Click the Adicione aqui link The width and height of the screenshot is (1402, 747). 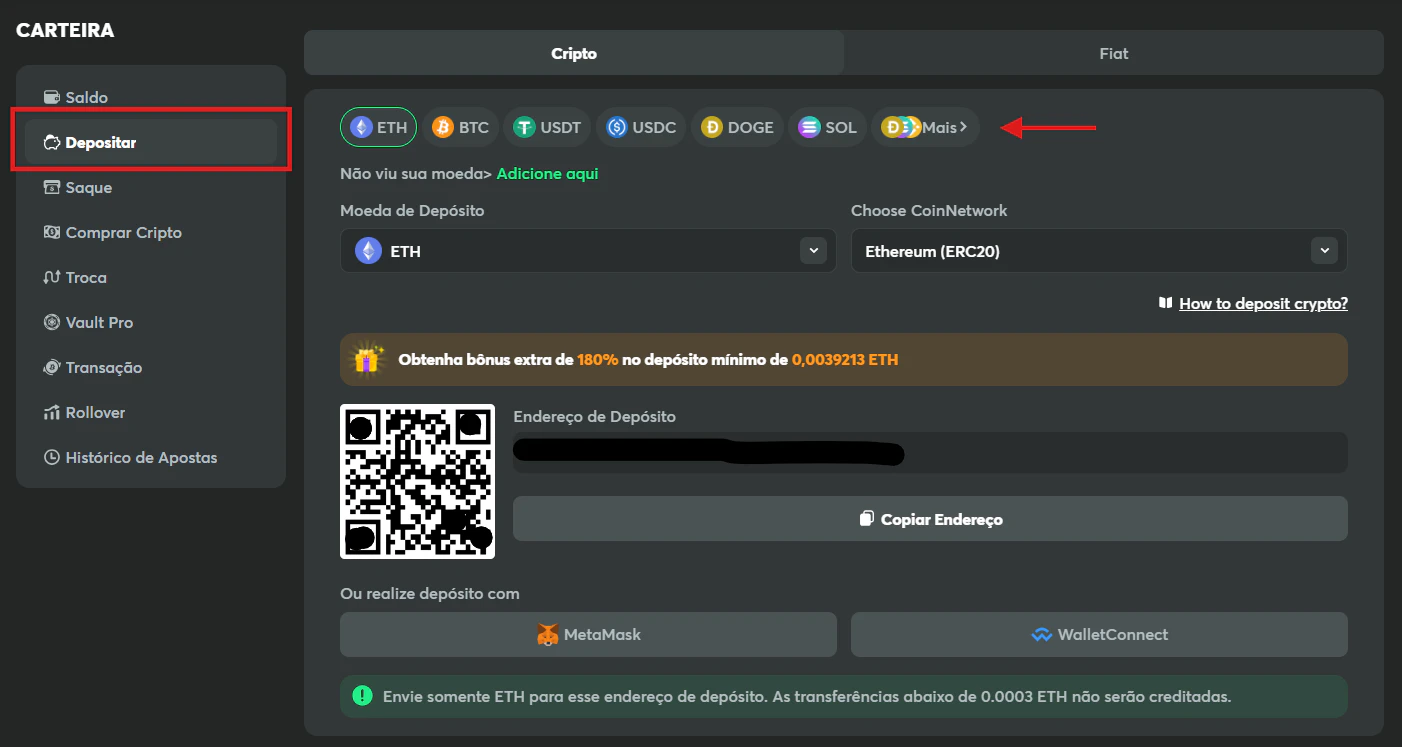547,174
